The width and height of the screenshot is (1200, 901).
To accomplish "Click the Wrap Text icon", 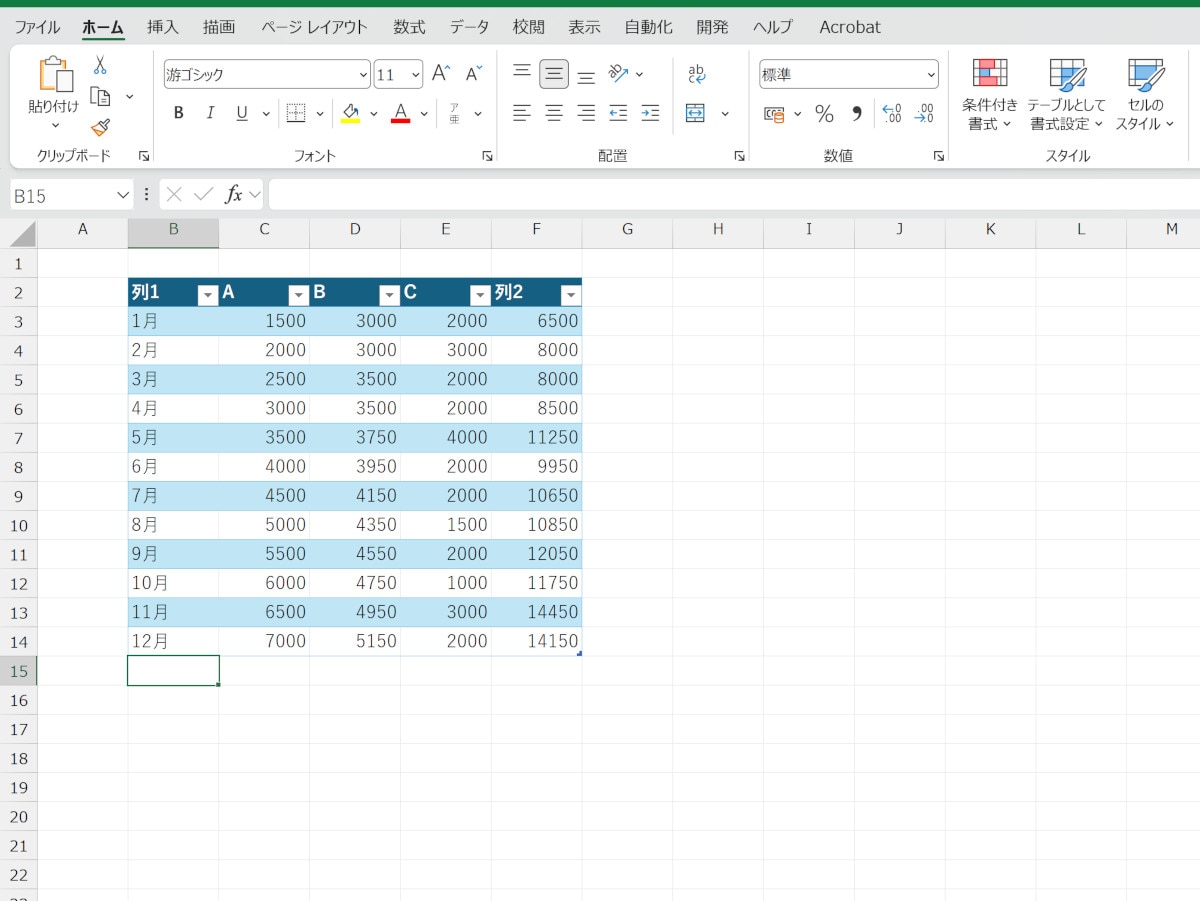I will [x=696, y=74].
